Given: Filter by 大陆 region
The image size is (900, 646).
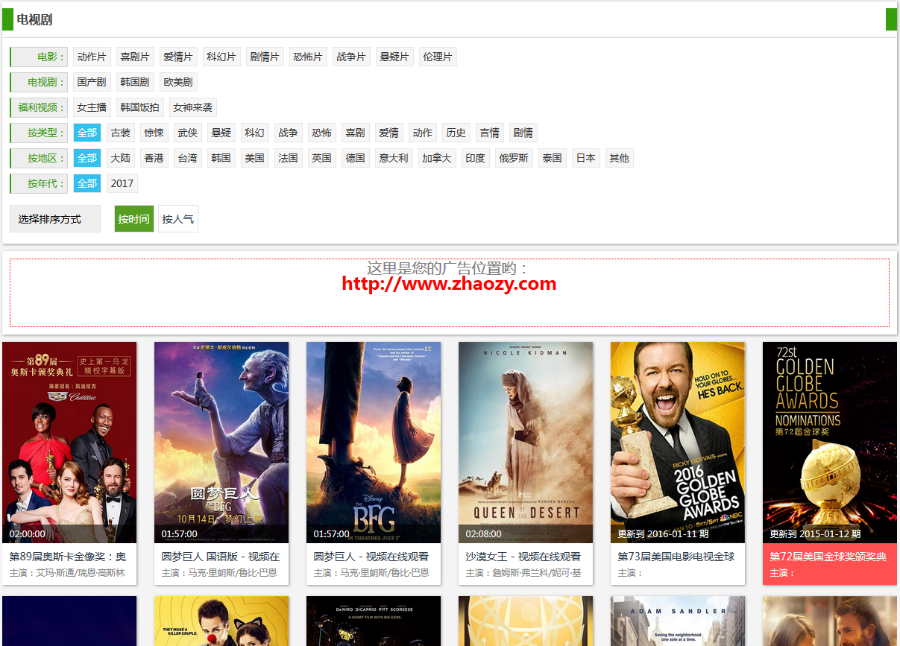Looking at the screenshot, I should pyautogui.click(x=121, y=158).
